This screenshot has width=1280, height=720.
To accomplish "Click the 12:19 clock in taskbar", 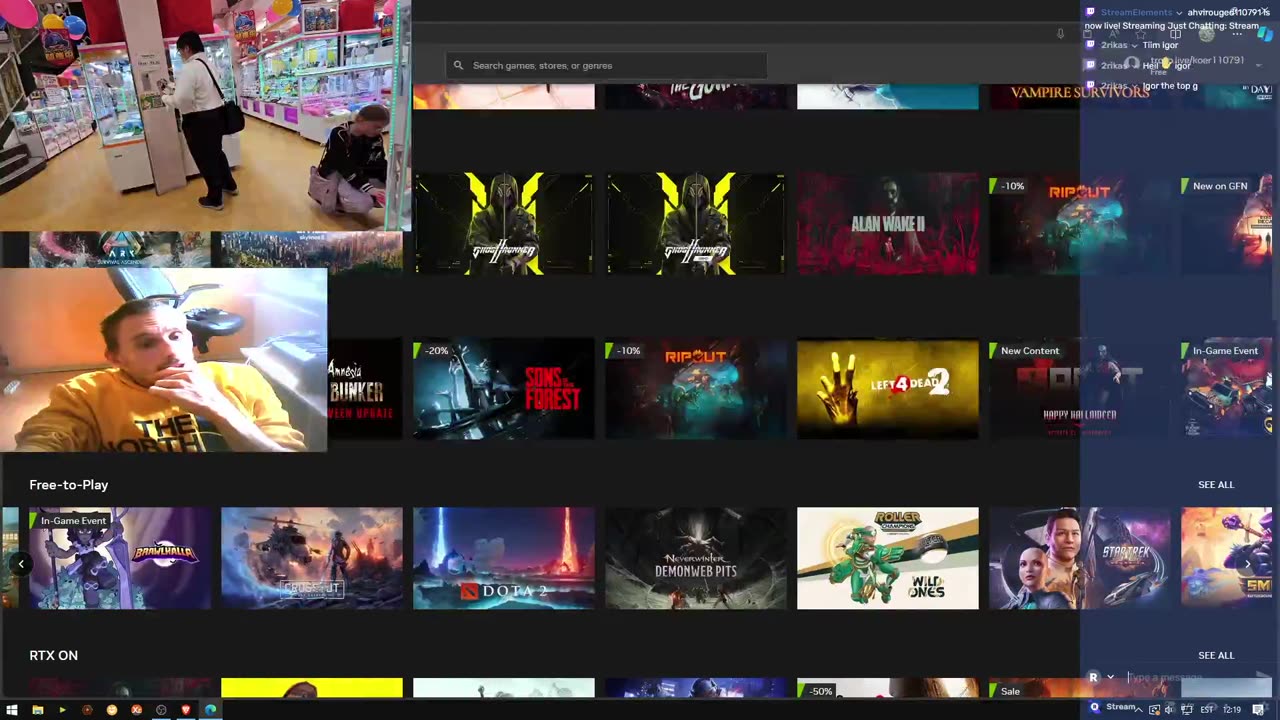I will pyautogui.click(x=1232, y=710).
